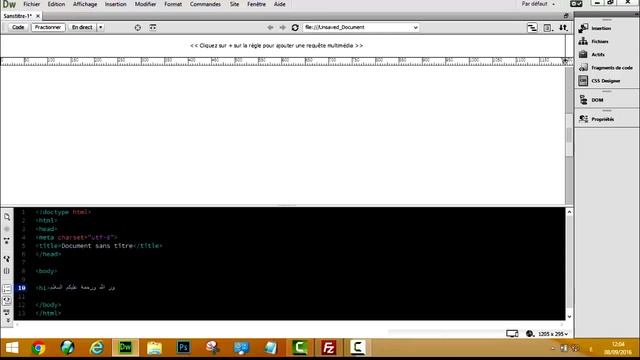The height and width of the screenshot is (360, 640).
Task: Open File Explorer from the taskbar
Action: click(154, 348)
